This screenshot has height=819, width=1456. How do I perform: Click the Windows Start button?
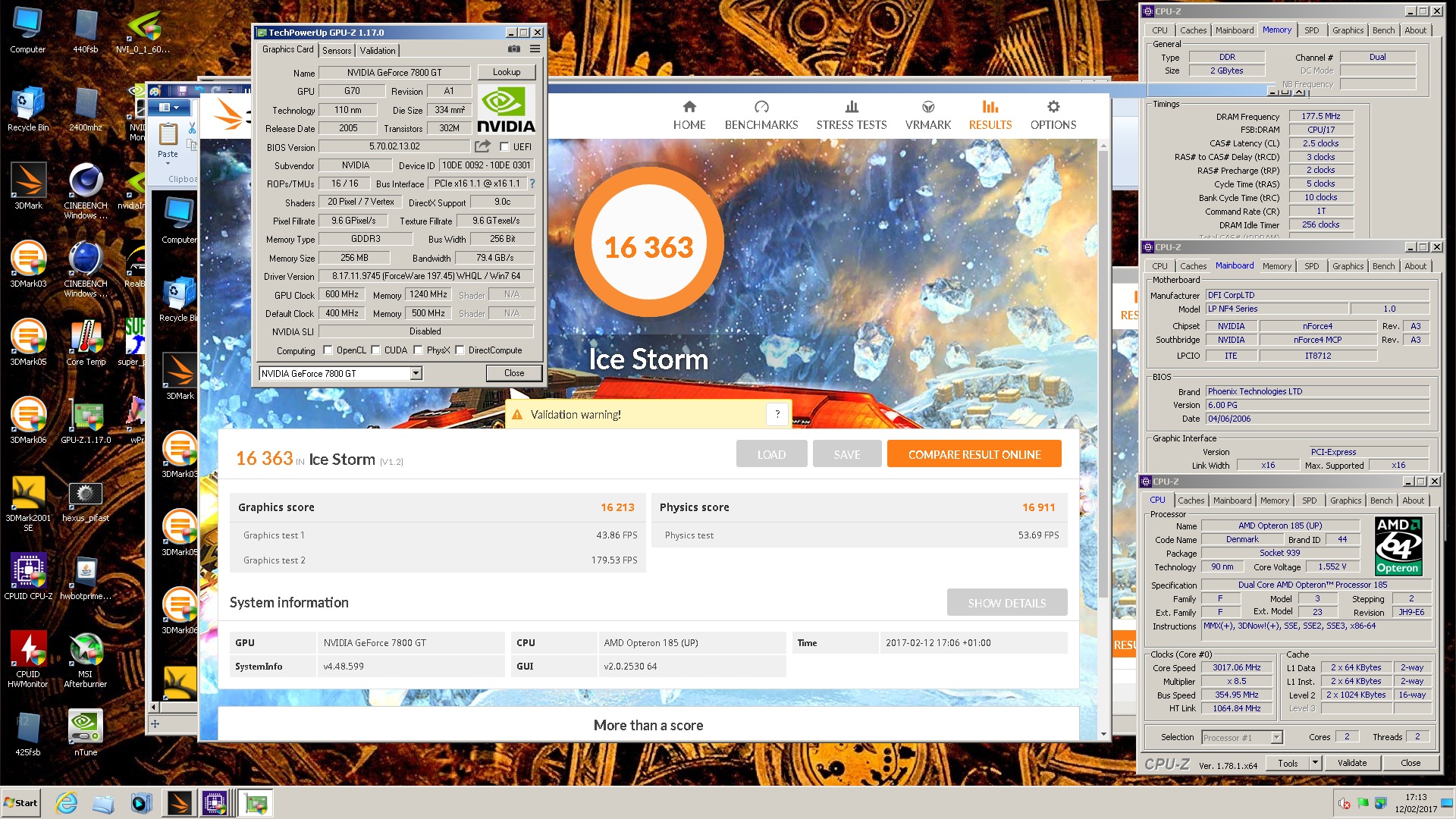(21, 802)
